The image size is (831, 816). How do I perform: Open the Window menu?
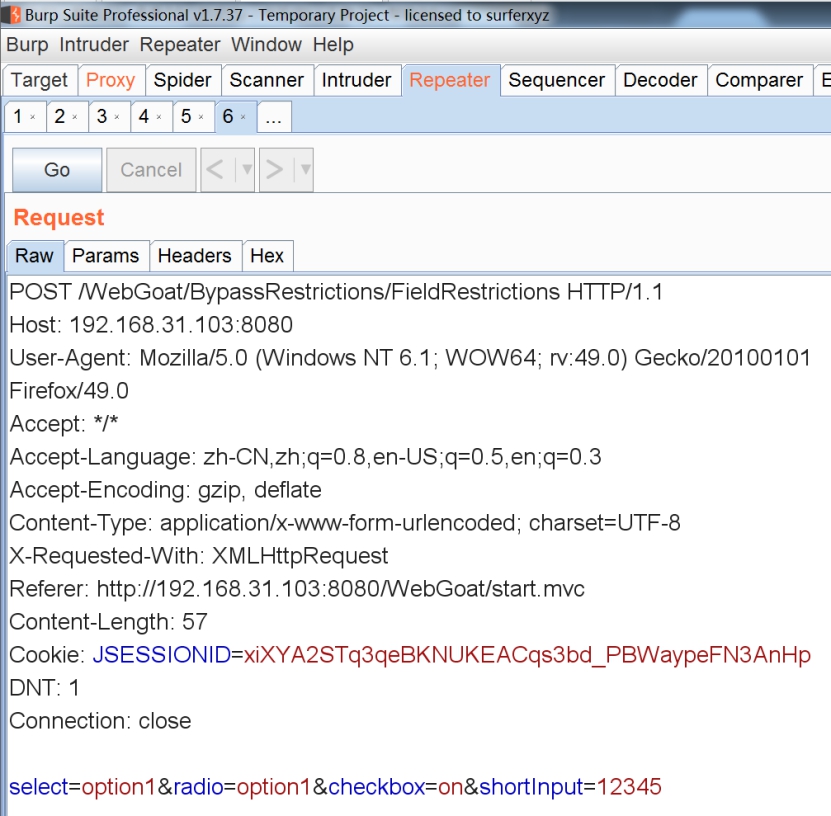[266, 45]
